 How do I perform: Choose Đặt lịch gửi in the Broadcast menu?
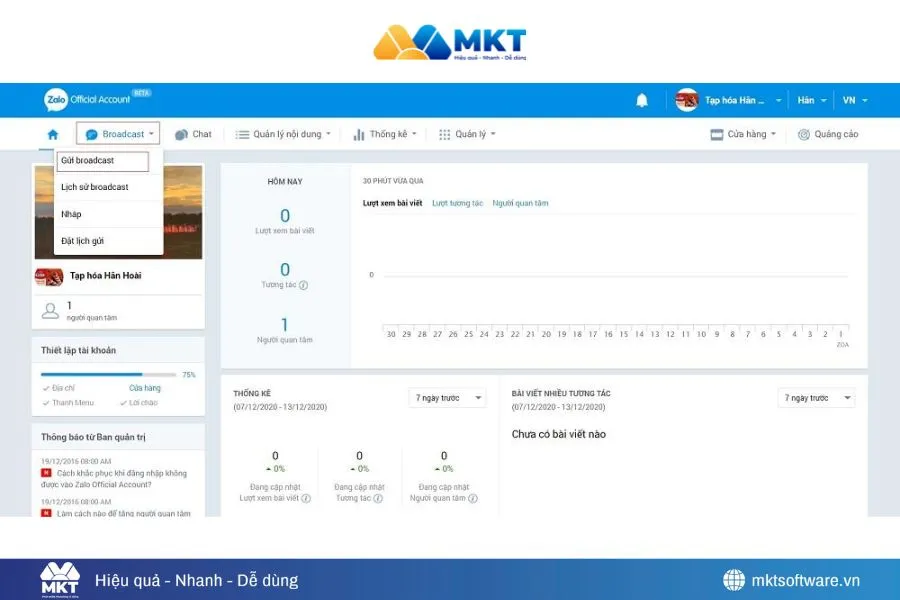90,242
